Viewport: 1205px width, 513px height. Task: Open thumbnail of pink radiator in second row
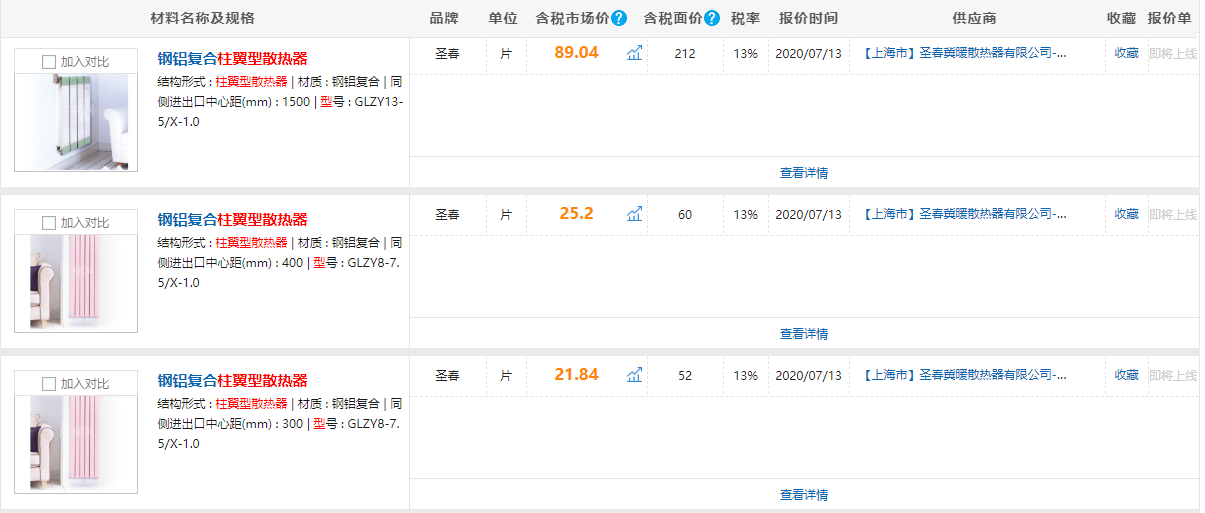pyautogui.click(x=76, y=283)
